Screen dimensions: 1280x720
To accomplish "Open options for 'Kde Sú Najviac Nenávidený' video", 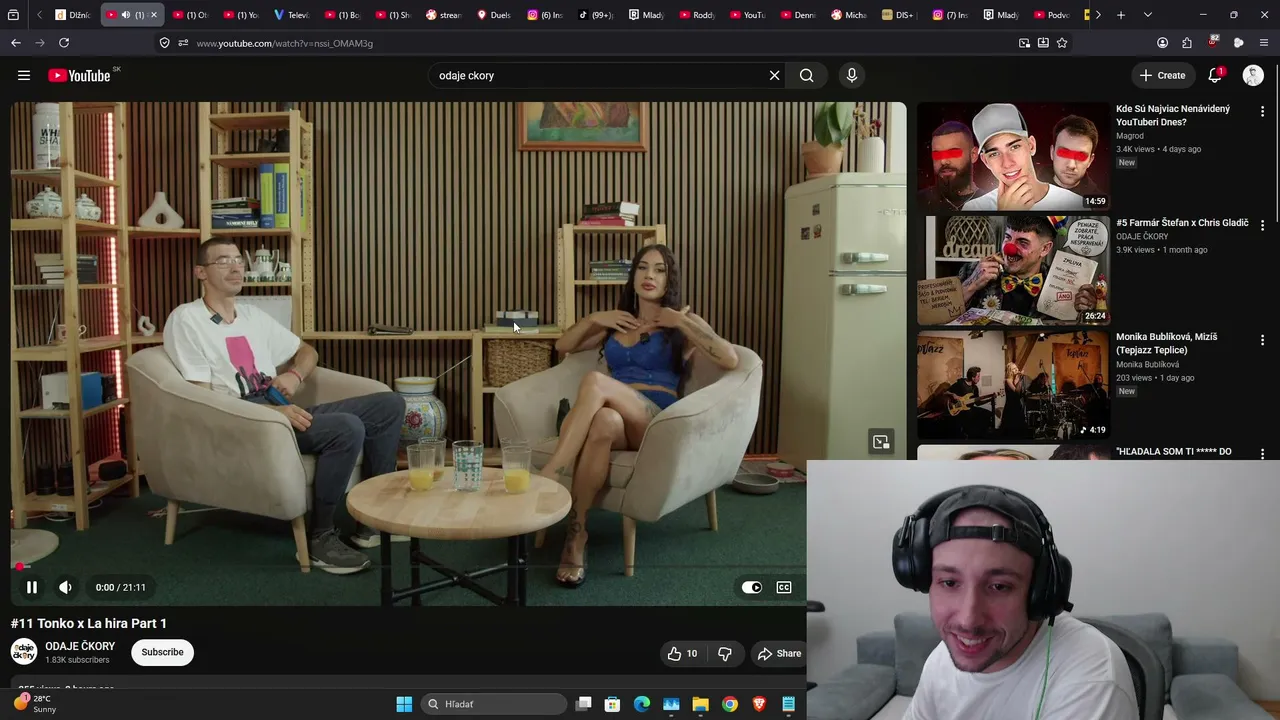I will (1262, 111).
